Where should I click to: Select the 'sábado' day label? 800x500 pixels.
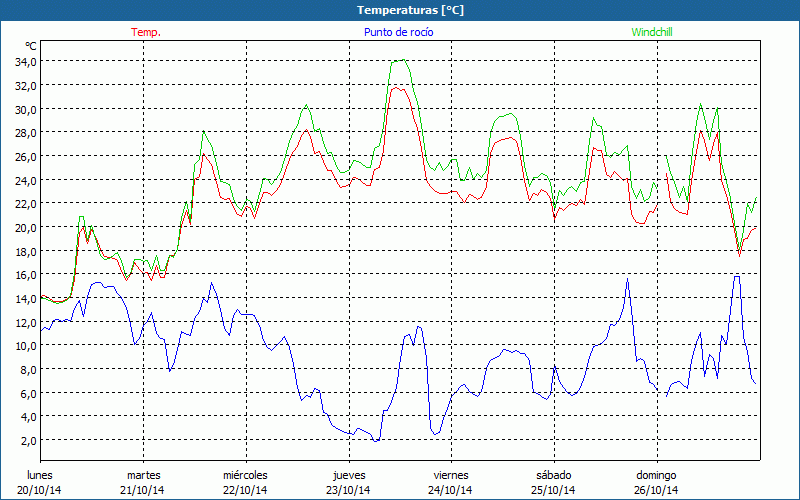point(553,475)
